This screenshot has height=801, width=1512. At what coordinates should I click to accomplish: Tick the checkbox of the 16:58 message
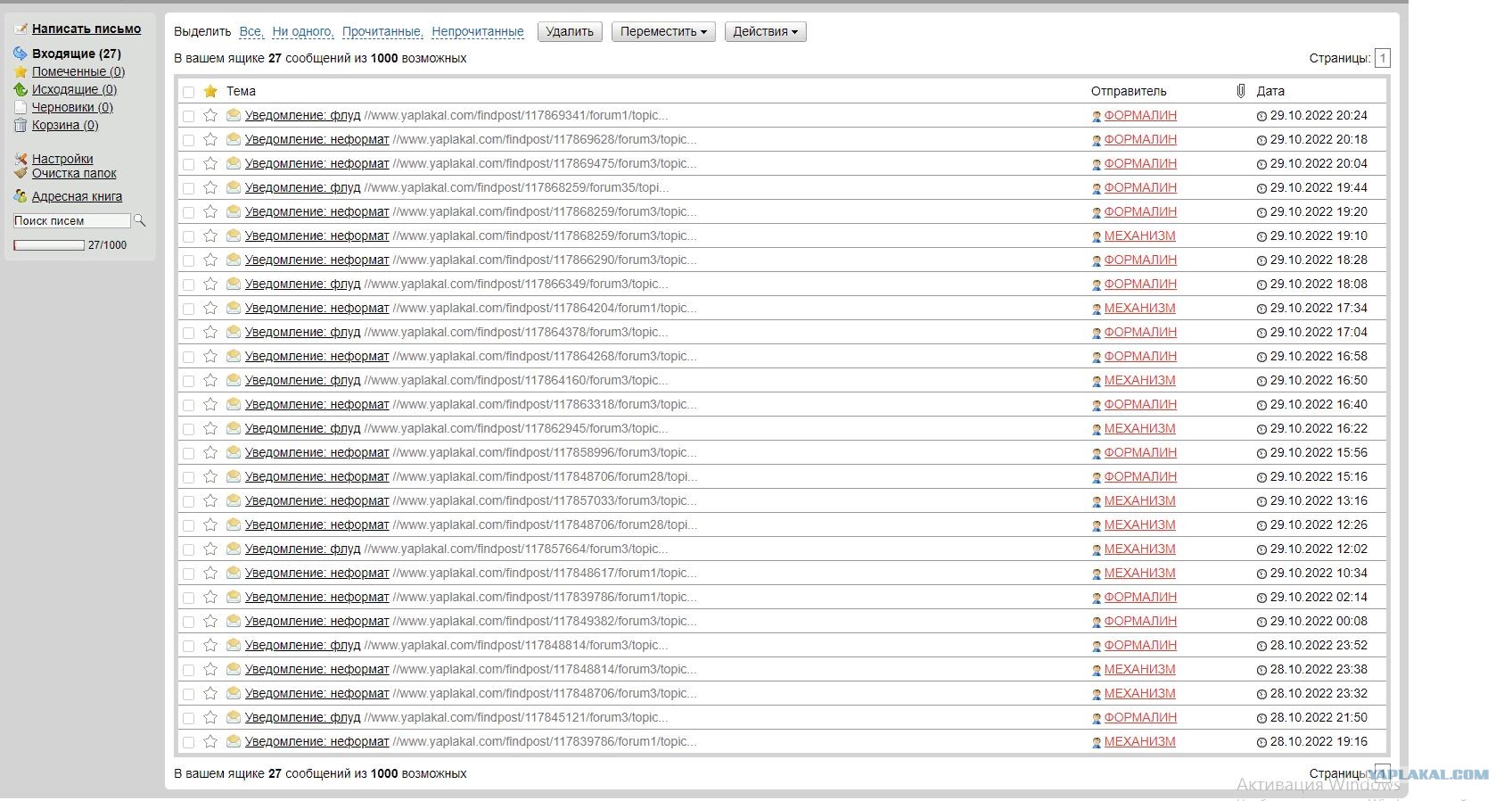coord(188,357)
